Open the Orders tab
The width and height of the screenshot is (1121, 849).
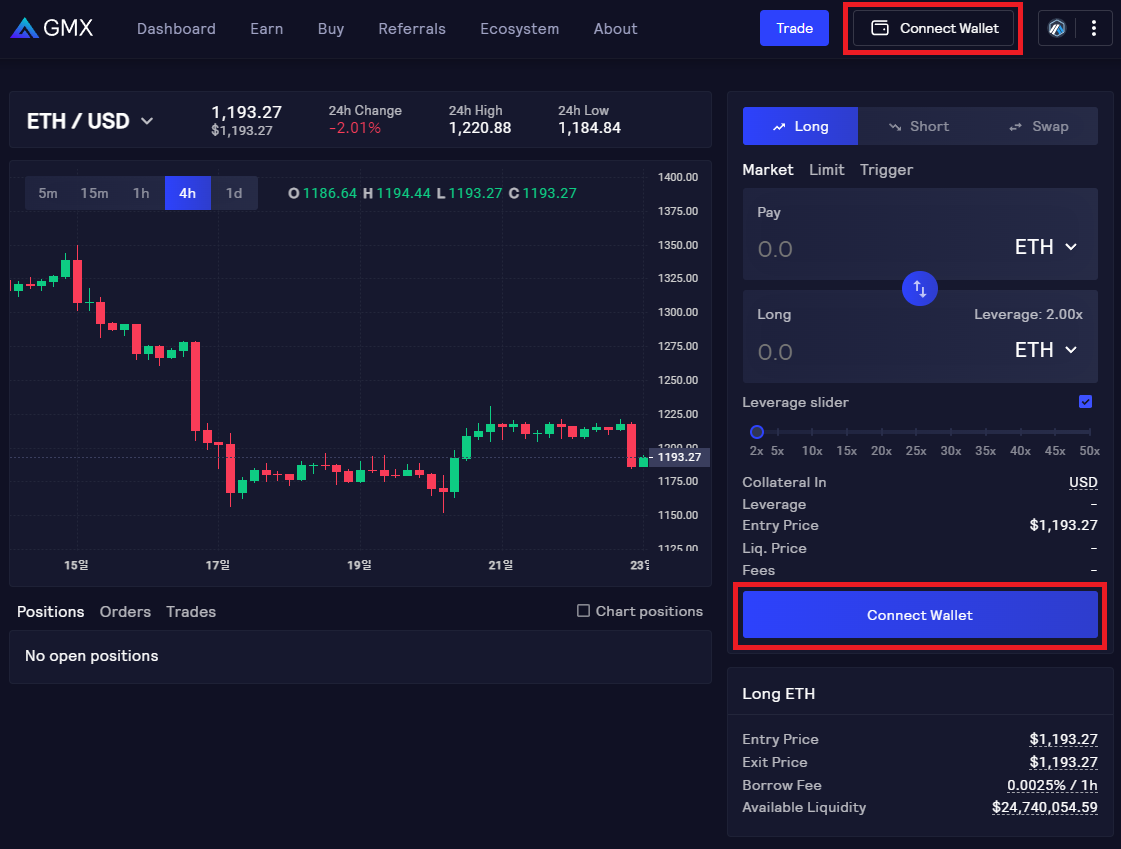(125, 612)
